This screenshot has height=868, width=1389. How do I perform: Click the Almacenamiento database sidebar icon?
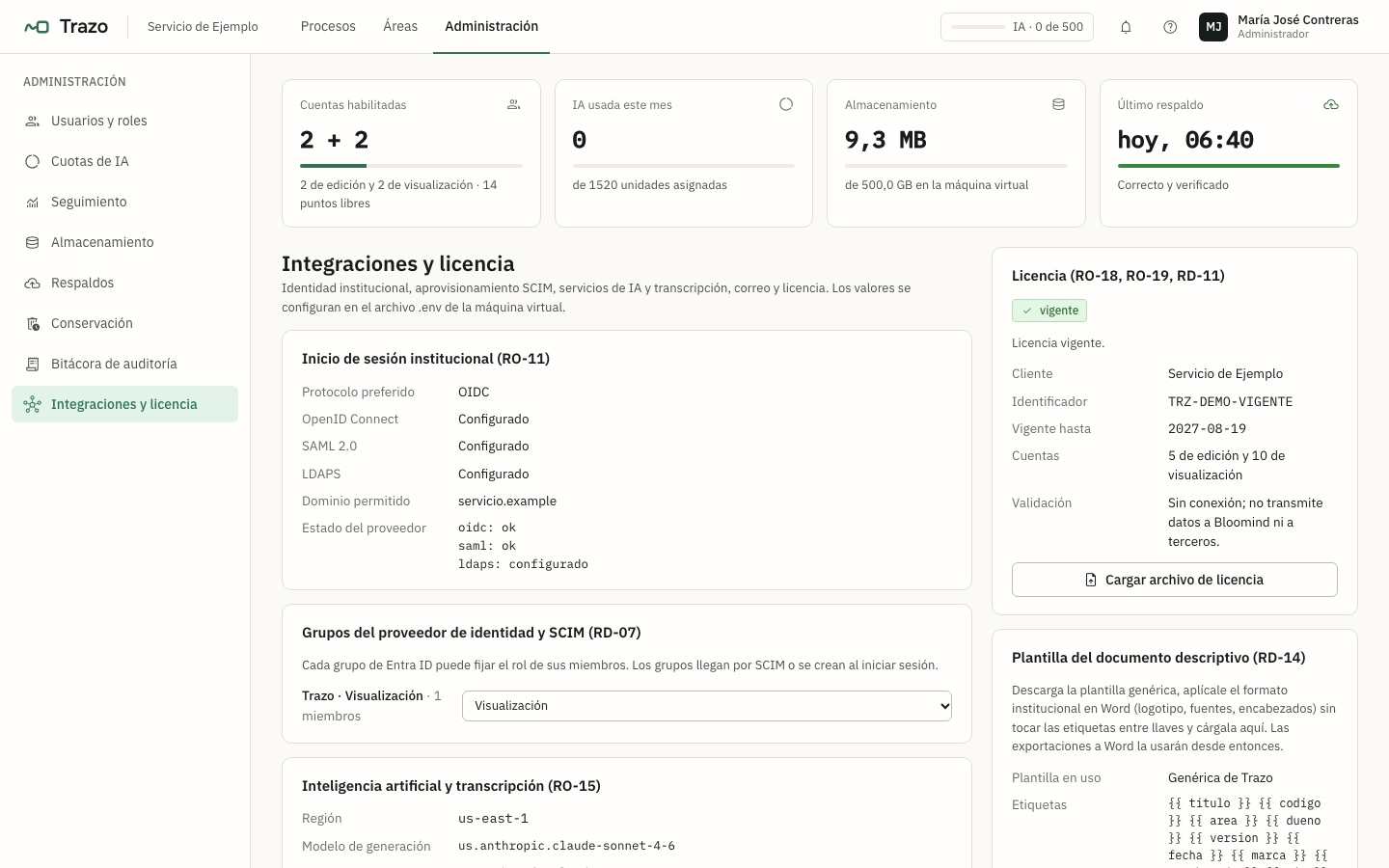33,242
